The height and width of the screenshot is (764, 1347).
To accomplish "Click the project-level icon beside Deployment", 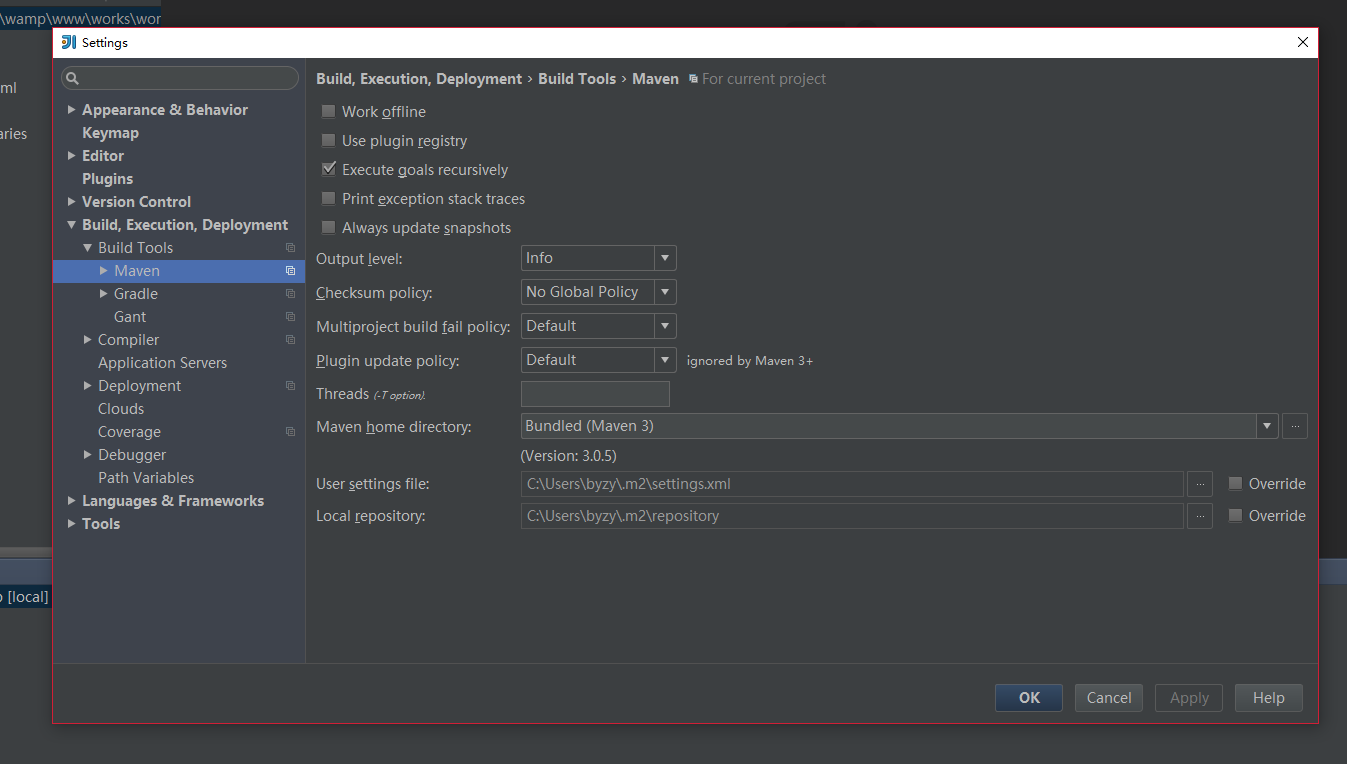I will (290, 386).
